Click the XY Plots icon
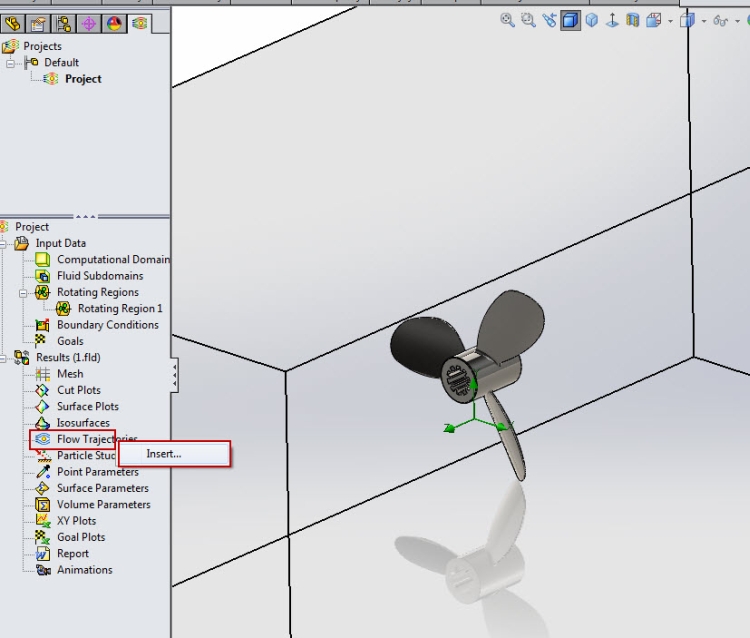 coord(42,520)
